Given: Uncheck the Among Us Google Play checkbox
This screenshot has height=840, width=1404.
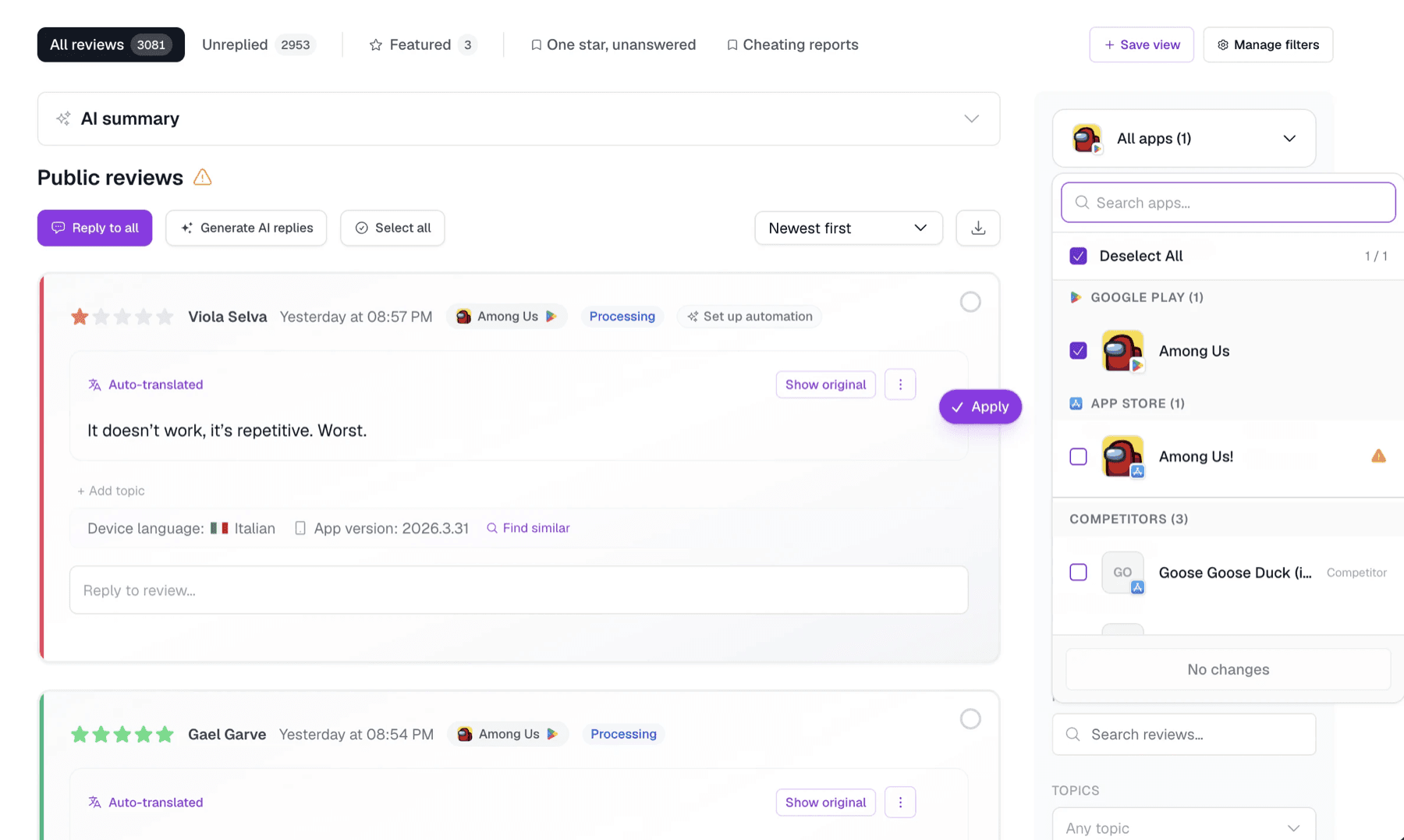Looking at the screenshot, I should (1078, 351).
